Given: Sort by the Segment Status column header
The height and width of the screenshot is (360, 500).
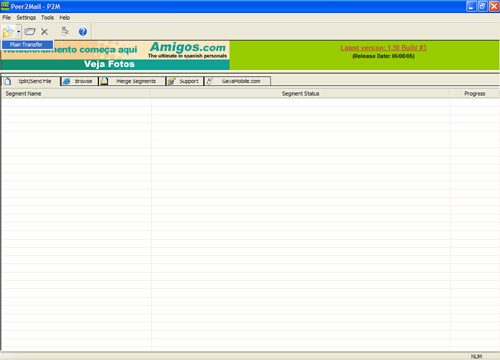Looking at the screenshot, I should [x=300, y=94].
